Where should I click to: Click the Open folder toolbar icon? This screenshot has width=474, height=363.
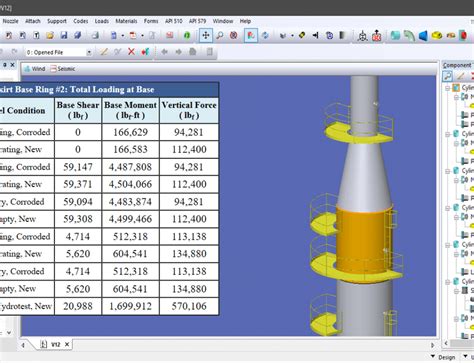(x=50, y=35)
